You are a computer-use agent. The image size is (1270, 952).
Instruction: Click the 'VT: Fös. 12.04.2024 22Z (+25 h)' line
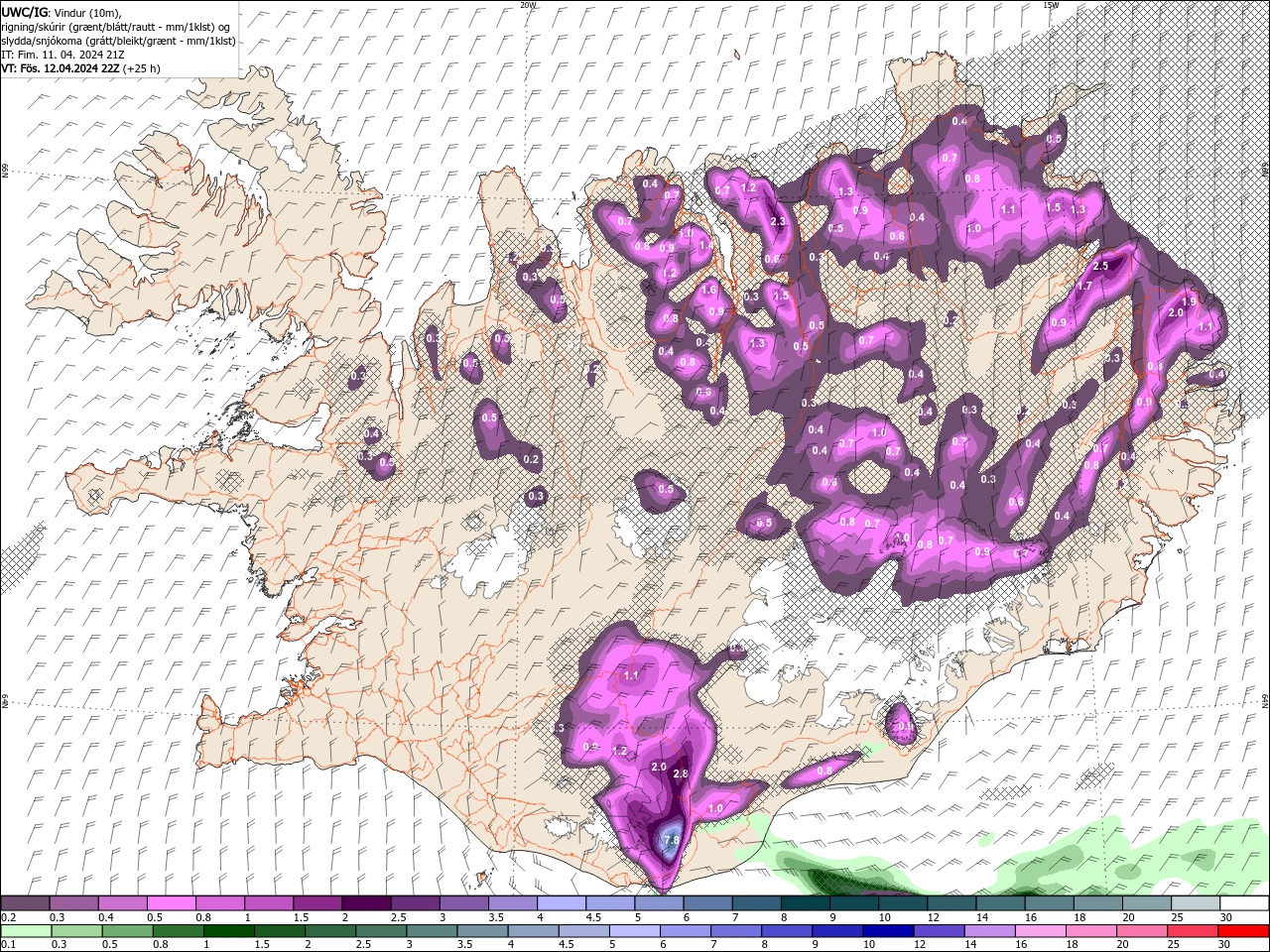tap(80, 68)
